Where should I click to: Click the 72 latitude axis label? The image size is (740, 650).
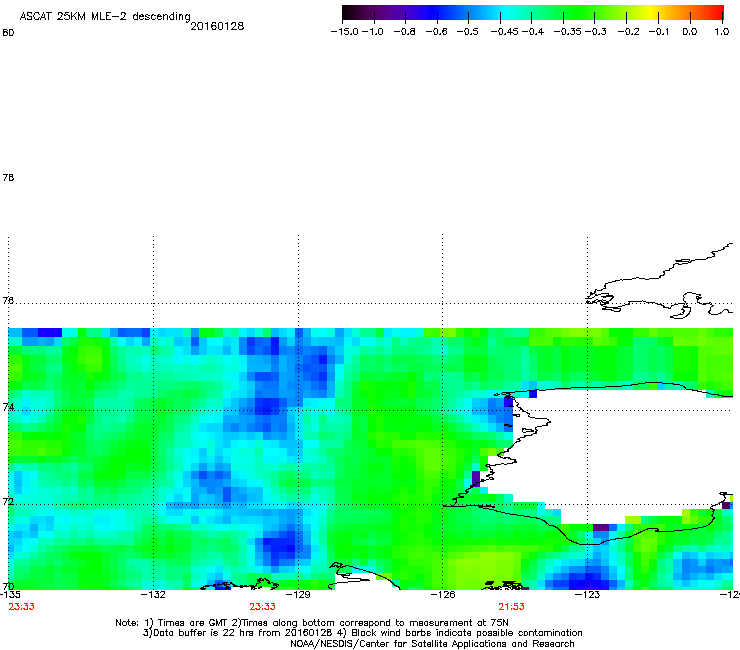point(8,501)
